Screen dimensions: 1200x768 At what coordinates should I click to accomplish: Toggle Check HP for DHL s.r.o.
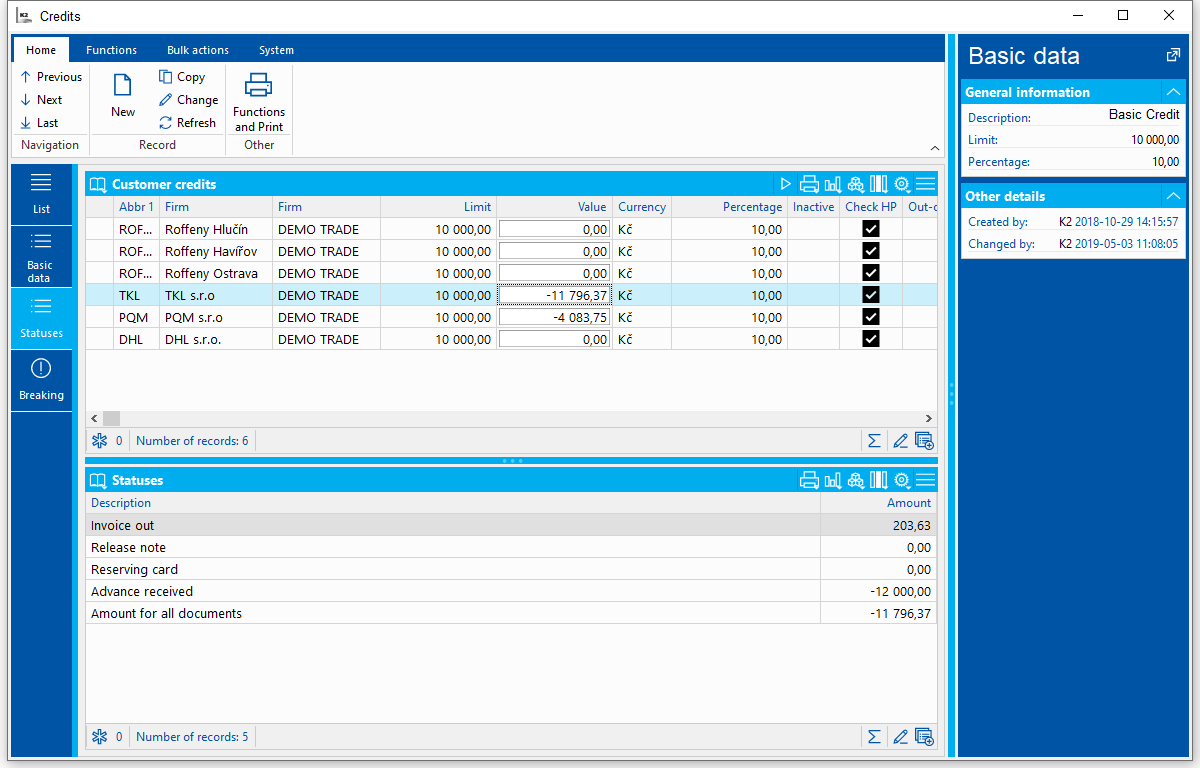click(871, 339)
